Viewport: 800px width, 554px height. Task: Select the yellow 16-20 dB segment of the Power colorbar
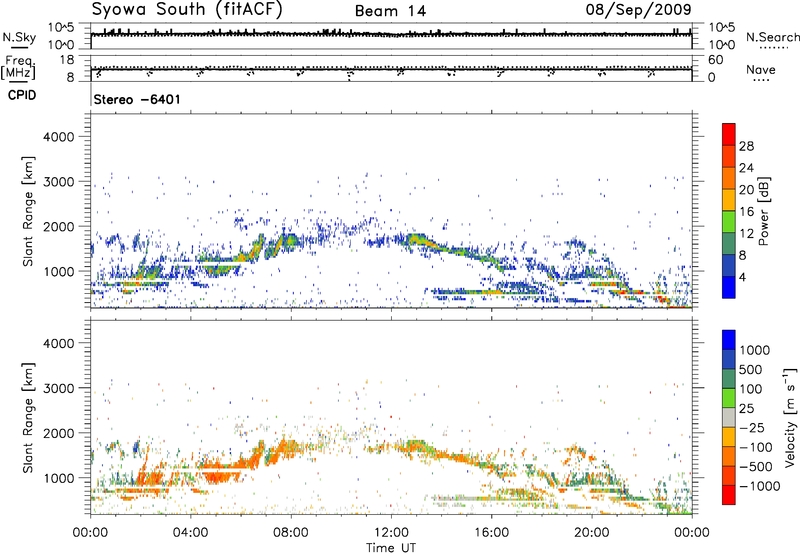pyautogui.click(x=729, y=200)
